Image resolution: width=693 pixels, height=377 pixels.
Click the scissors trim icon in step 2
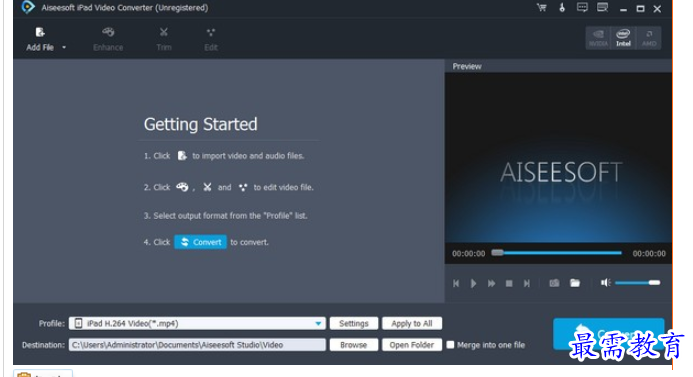click(207, 187)
